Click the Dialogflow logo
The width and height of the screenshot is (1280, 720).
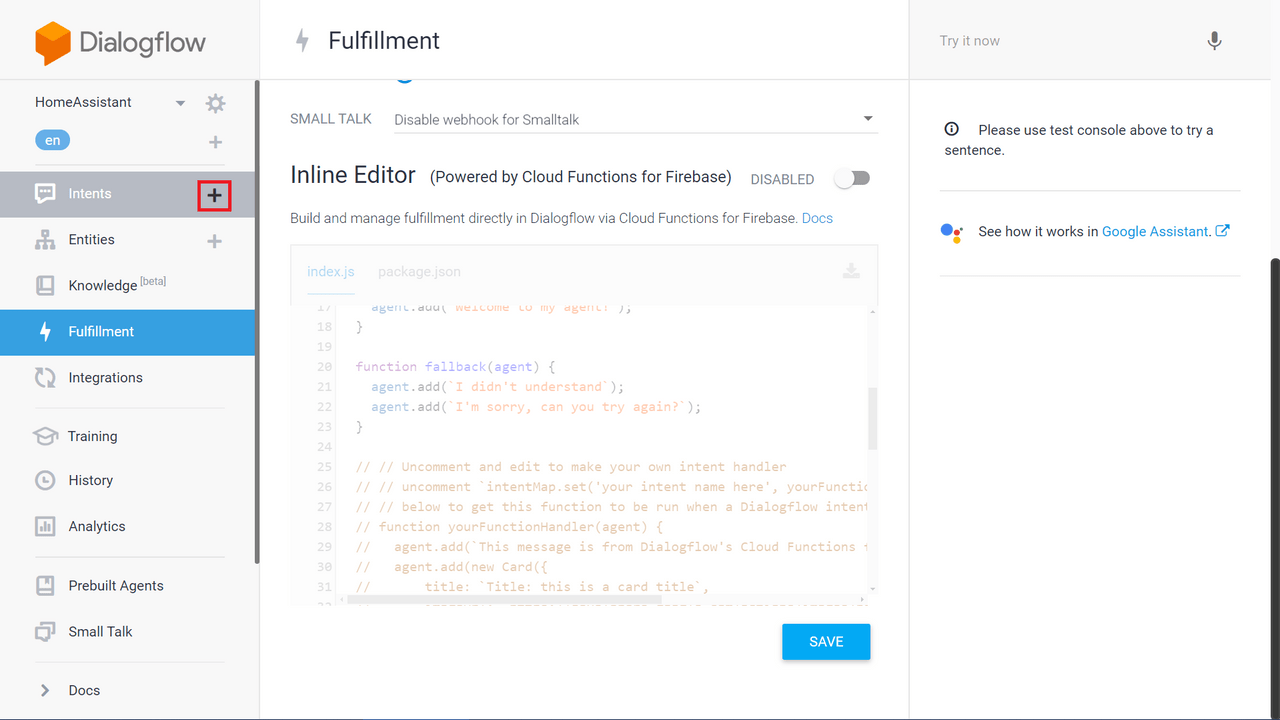pos(120,43)
